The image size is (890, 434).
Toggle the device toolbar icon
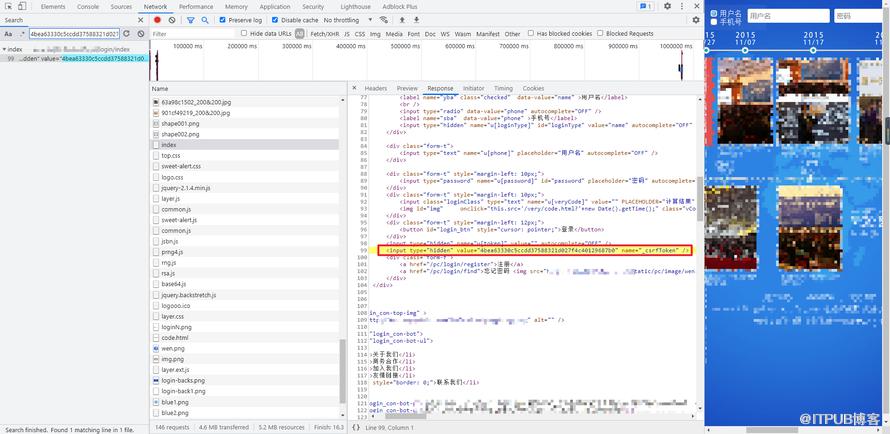pyautogui.click(x=22, y=6)
